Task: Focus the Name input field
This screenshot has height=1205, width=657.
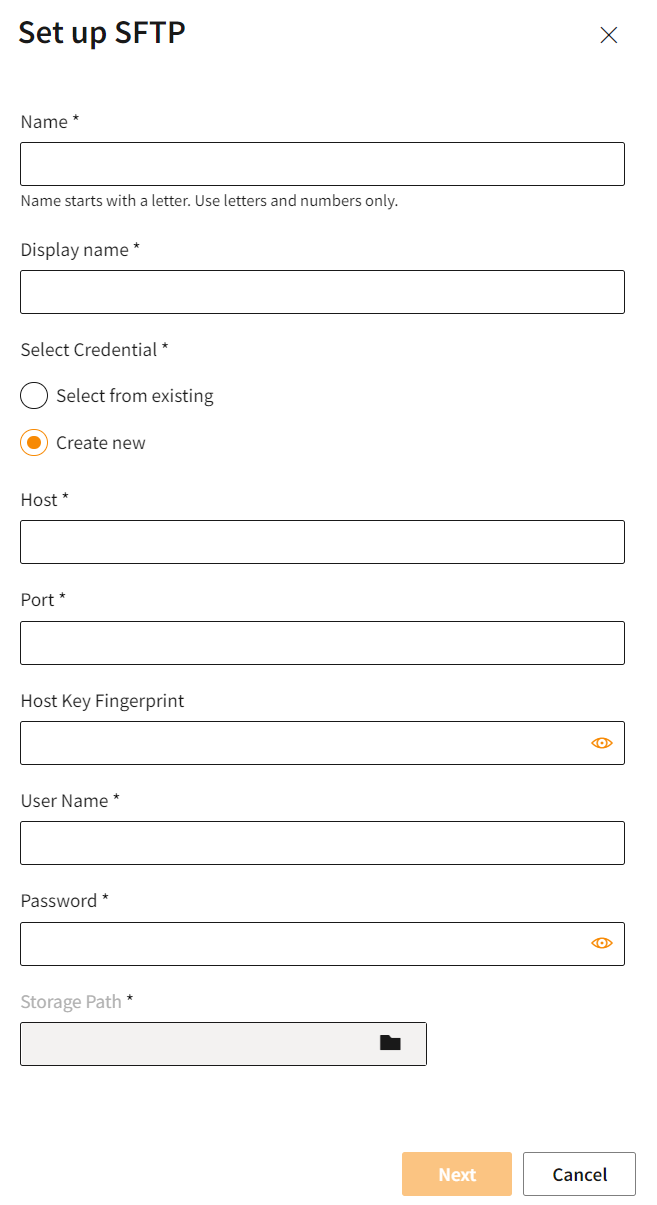Action: pos(322,164)
